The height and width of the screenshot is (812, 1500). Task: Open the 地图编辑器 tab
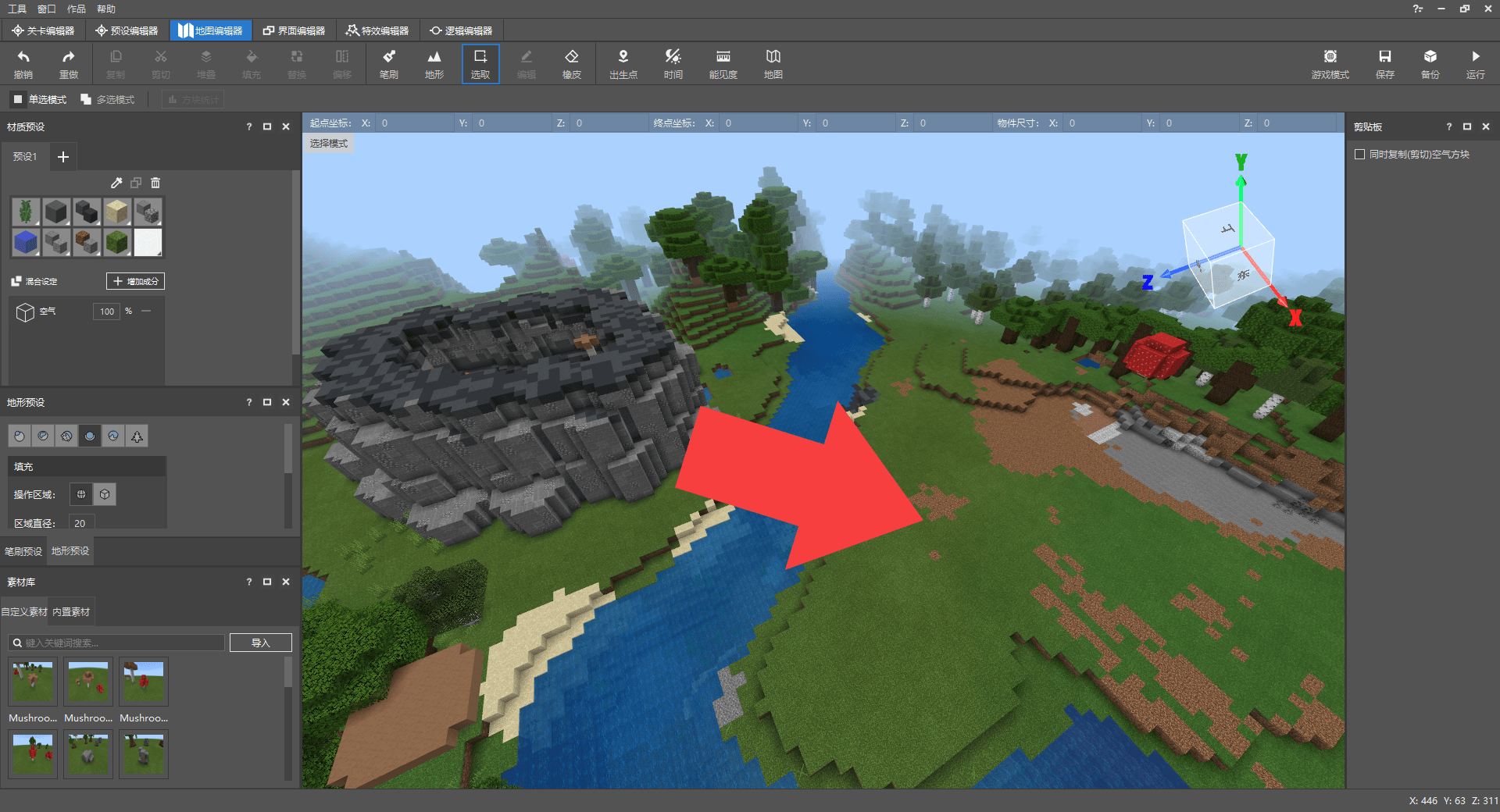[x=210, y=30]
